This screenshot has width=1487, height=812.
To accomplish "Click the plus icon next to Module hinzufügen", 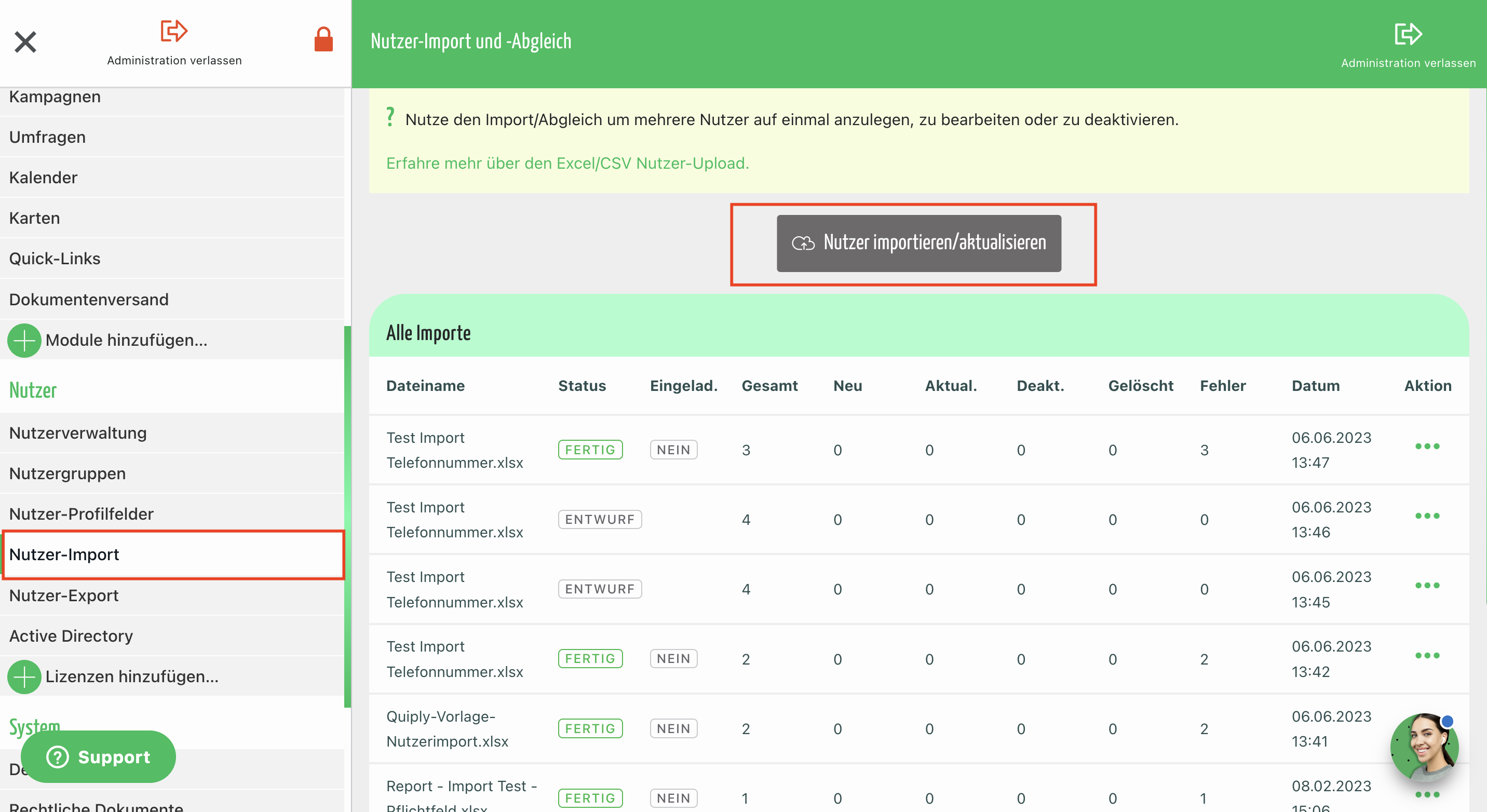I will pyautogui.click(x=24, y=341).
